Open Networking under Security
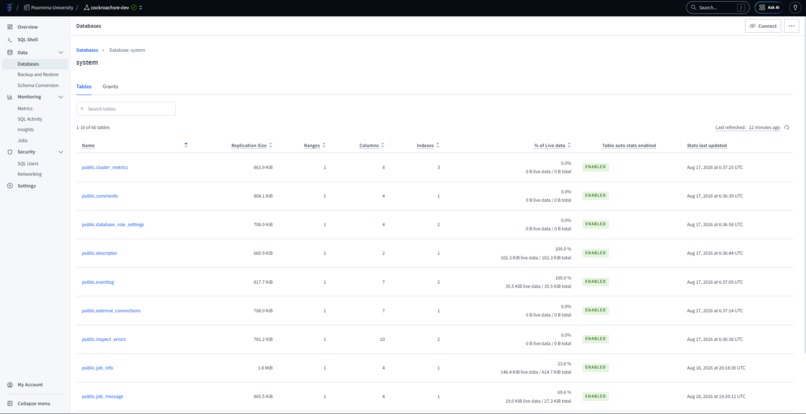 [30, 174]
